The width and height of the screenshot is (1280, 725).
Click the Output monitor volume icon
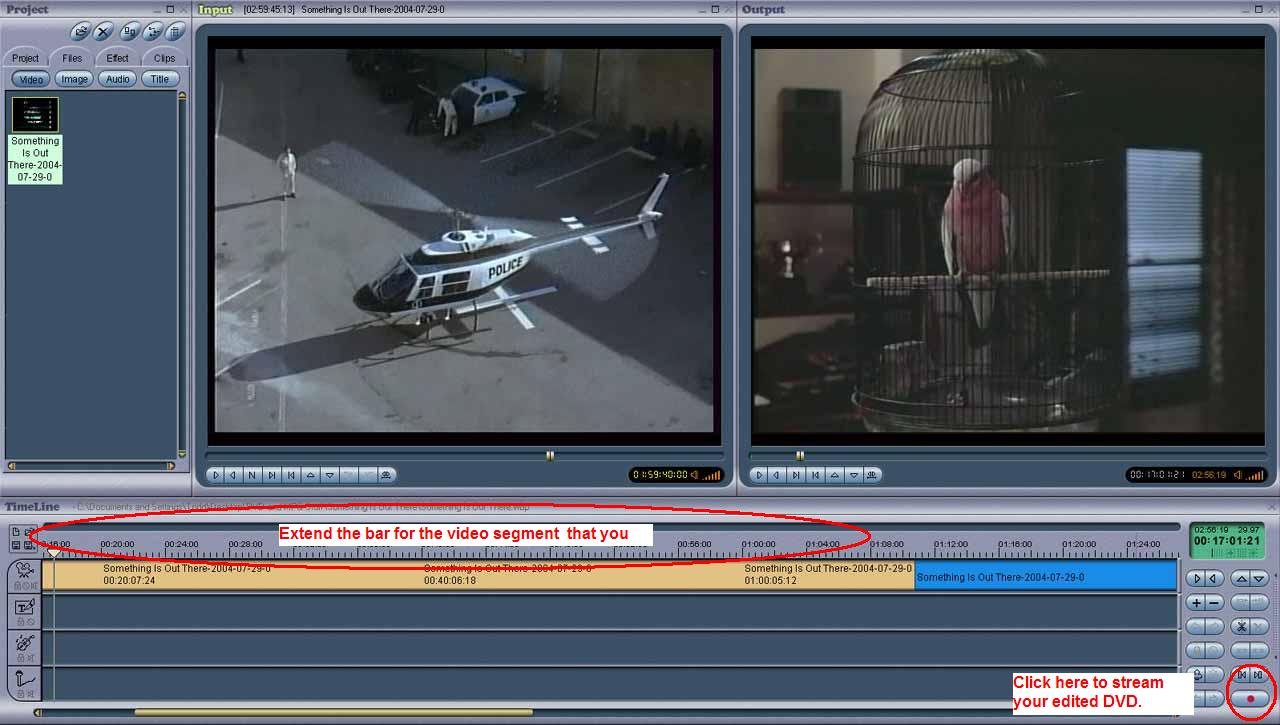[1237, 475]
